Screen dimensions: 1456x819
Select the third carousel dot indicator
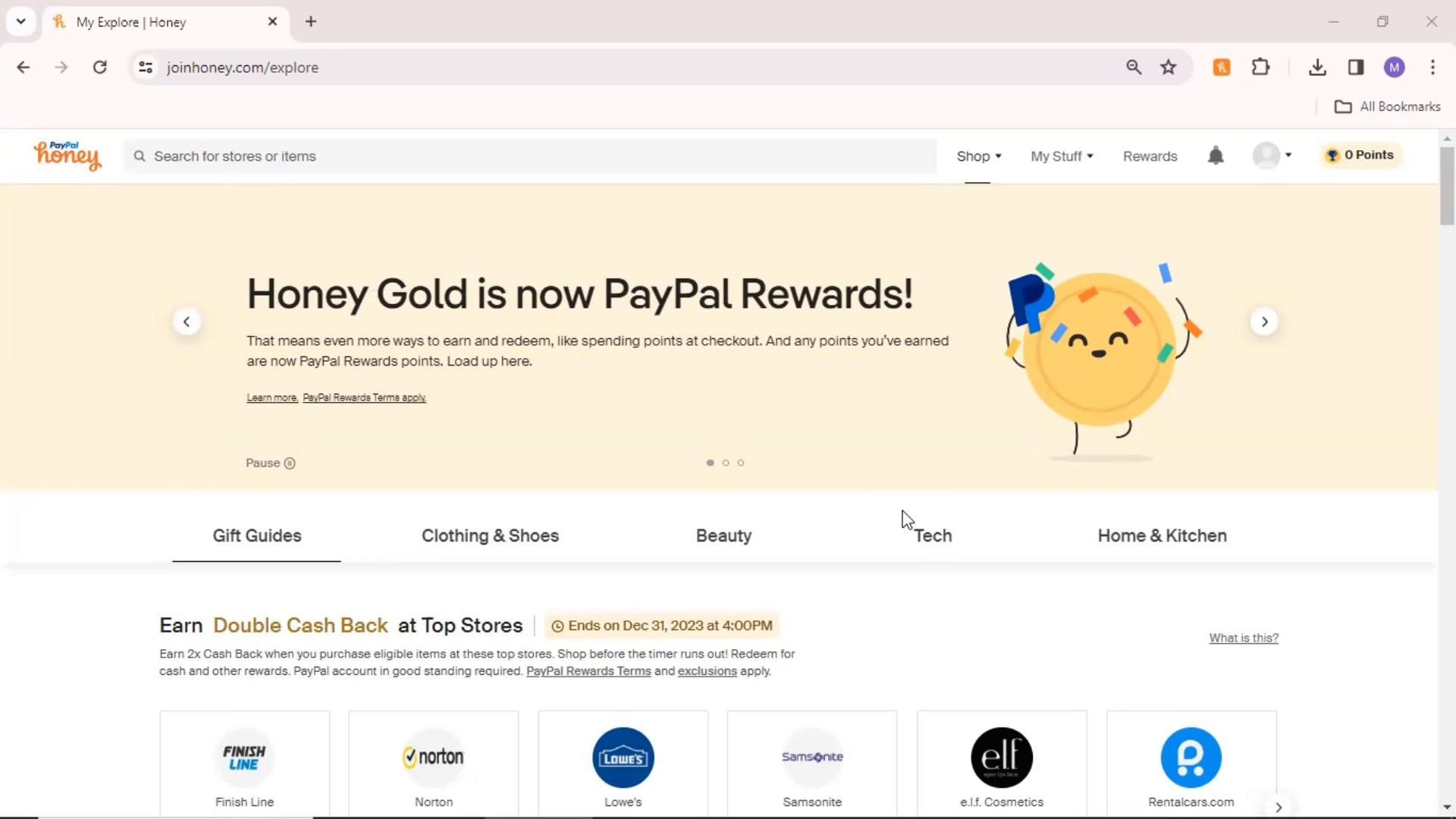[x=741, y=463]
